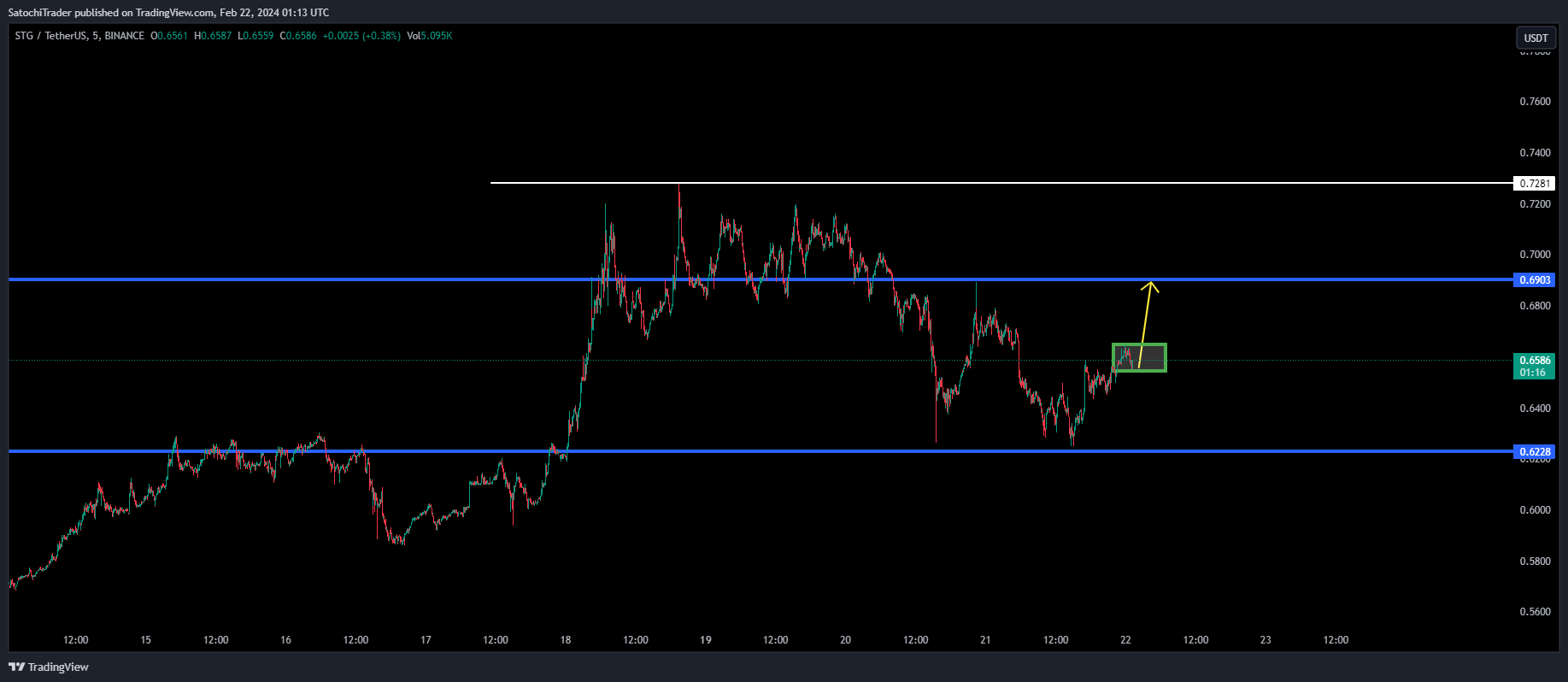Click date 18 on the time axis
The width and height of the screenshot is (1568, 682).
coord(566,640)
